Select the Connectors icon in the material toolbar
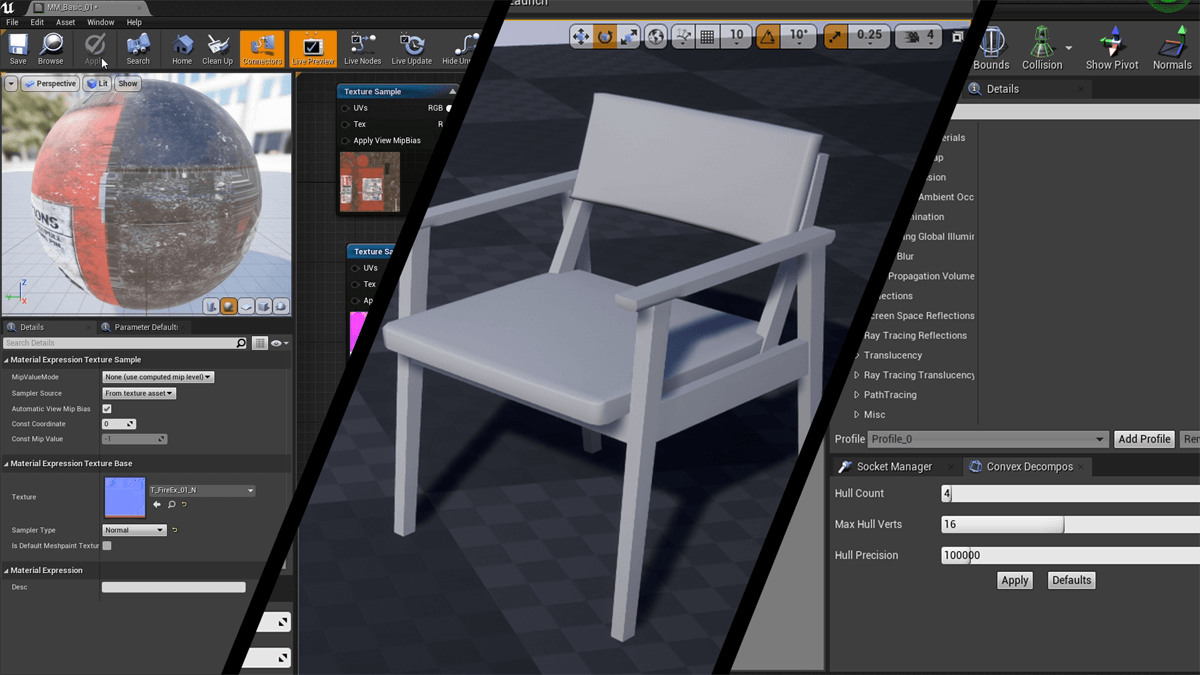 click(x=262, y=46)
